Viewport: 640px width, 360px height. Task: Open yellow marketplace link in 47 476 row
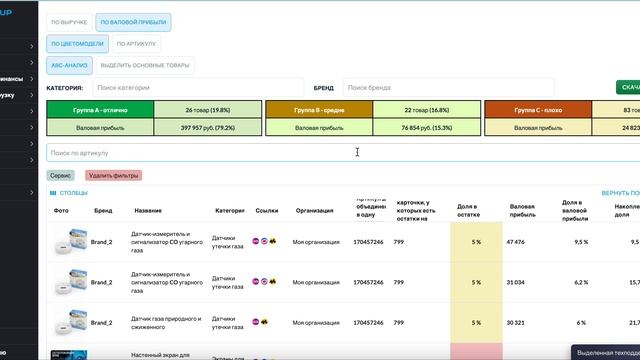pos(273,241)
